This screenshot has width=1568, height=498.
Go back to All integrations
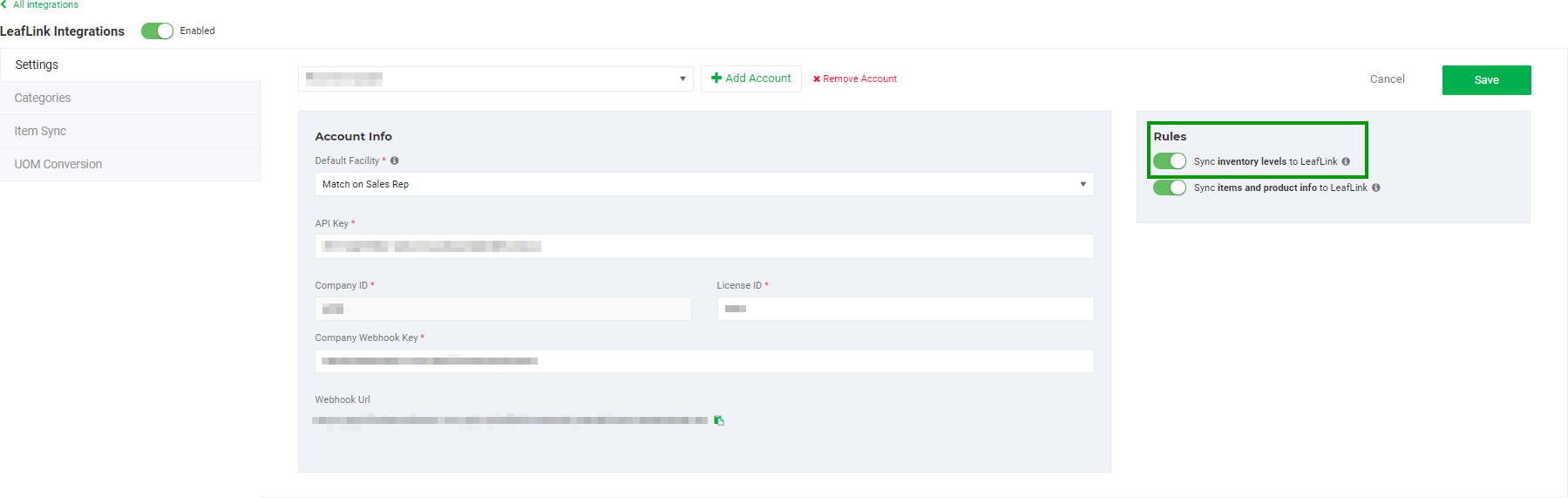(45, 4)
